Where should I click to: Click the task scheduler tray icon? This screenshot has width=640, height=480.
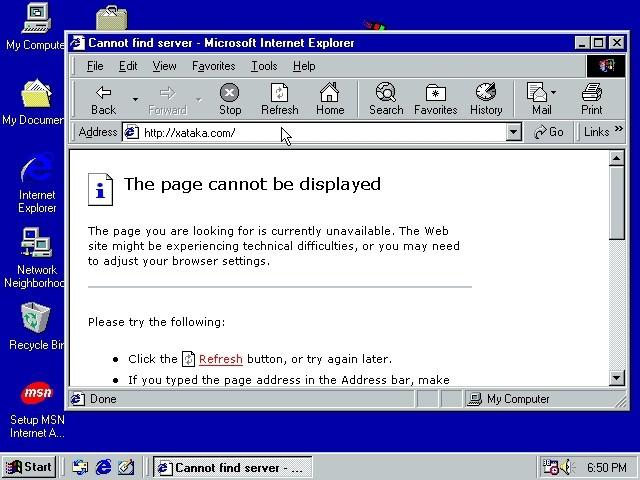[550, 467]
